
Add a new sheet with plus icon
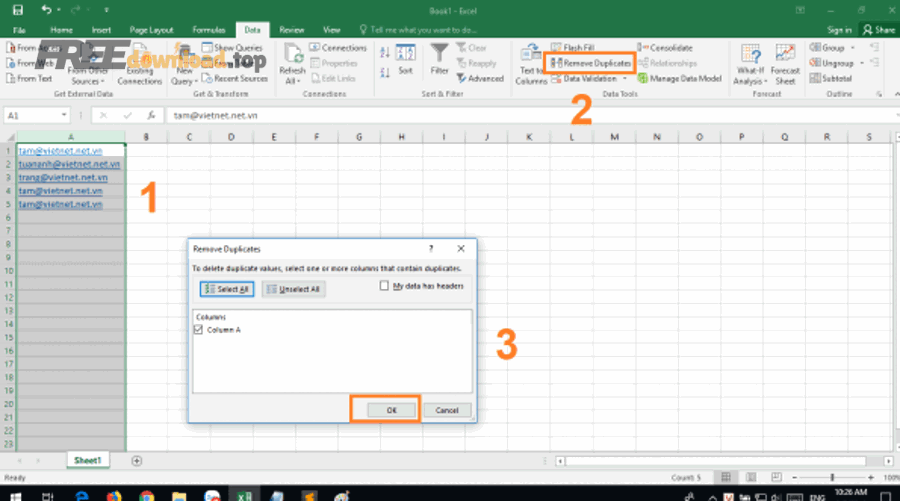point(137,461)
